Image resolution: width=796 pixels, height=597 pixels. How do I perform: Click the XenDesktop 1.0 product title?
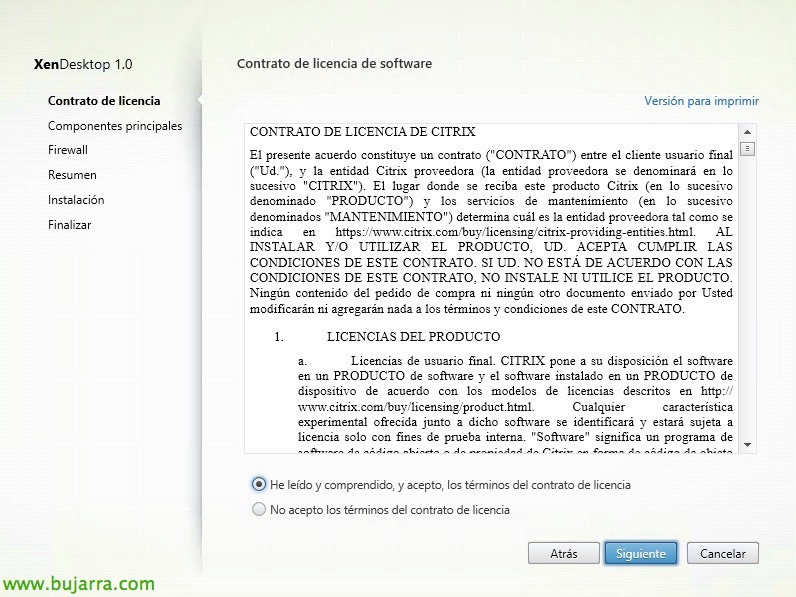coord(83,64)
